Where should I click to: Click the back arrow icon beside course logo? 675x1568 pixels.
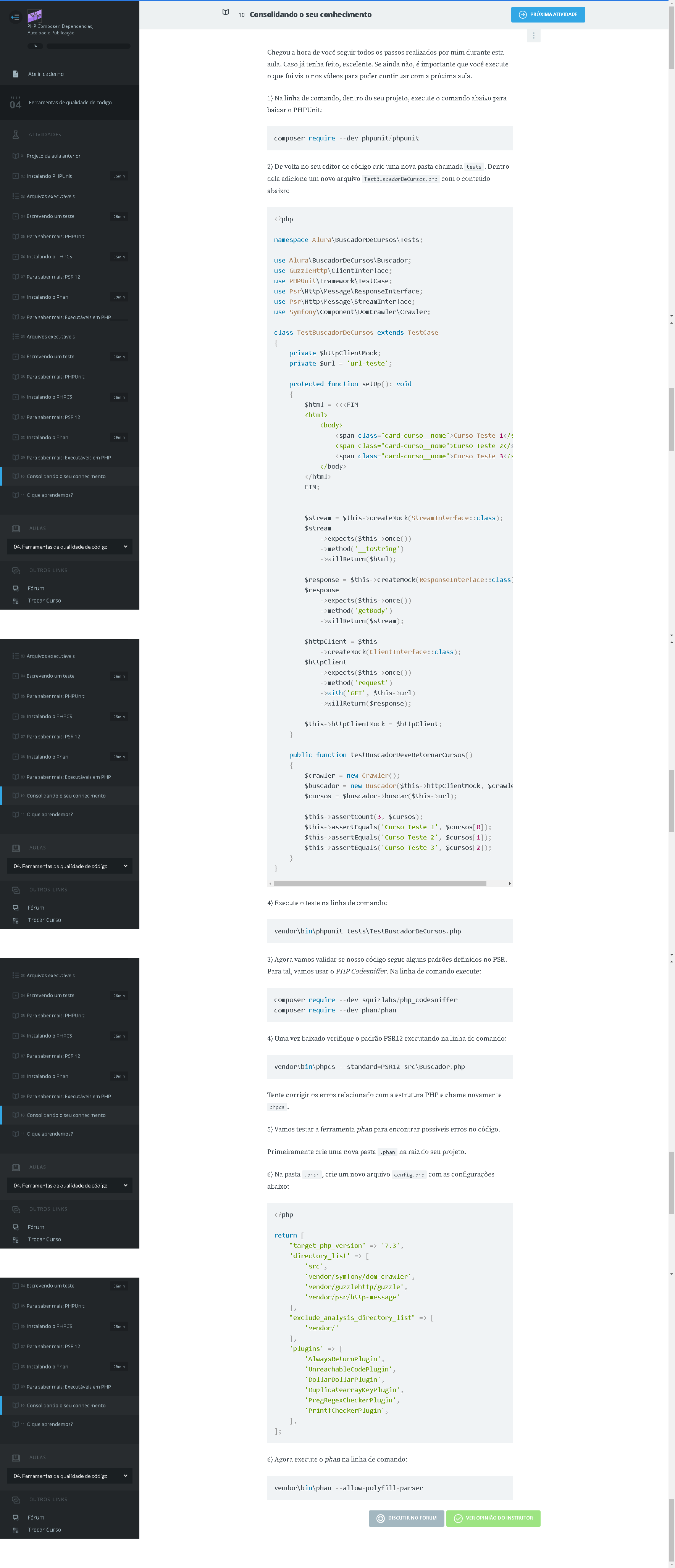pos(15,17)
